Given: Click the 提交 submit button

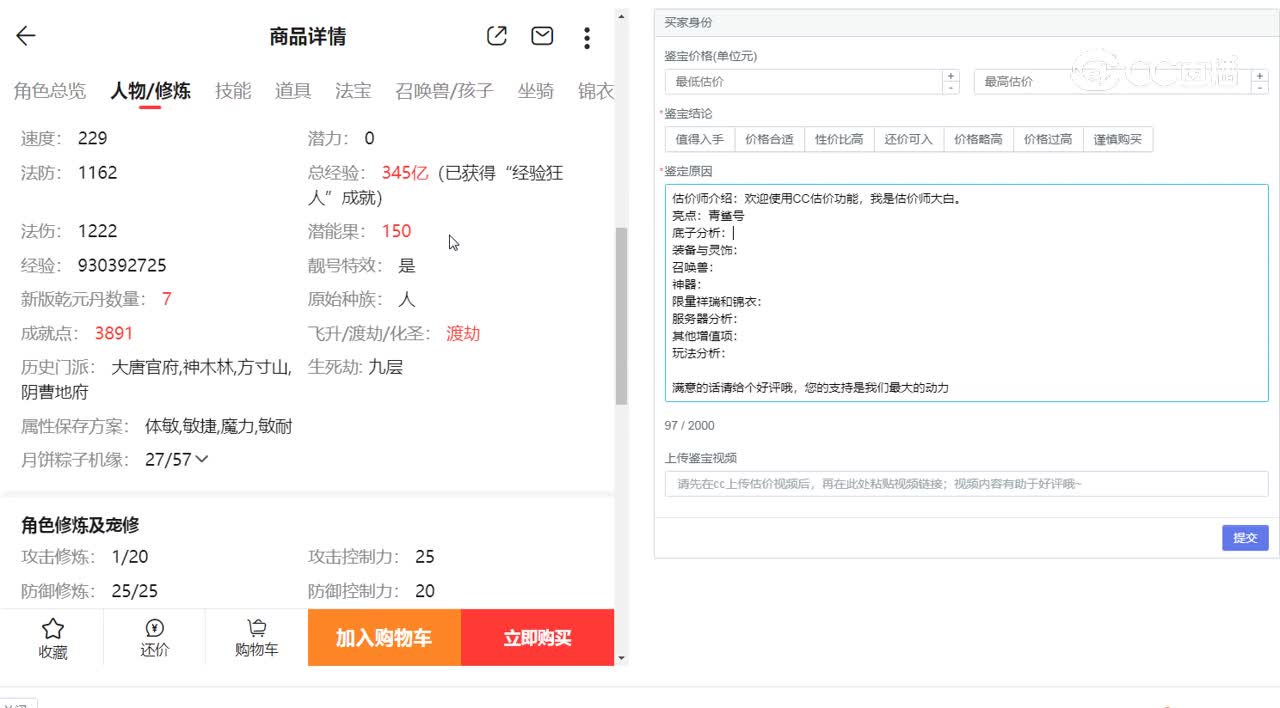Looking at the screenshot, I should 1244,537.
